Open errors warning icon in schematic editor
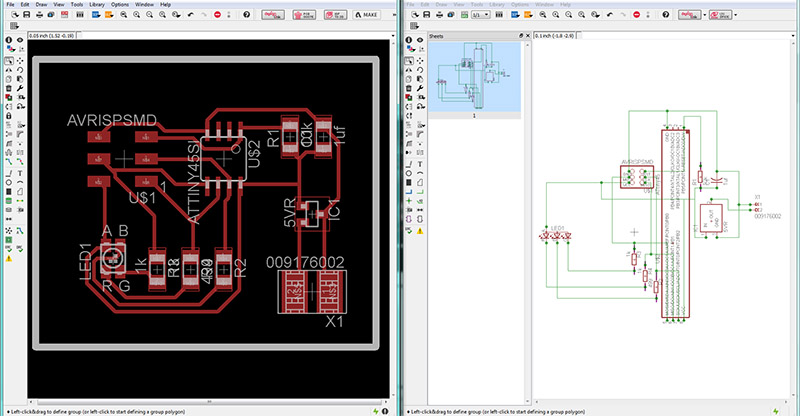Image resolution: width=800 pixels, height=416 pixels. click(420, 231)
